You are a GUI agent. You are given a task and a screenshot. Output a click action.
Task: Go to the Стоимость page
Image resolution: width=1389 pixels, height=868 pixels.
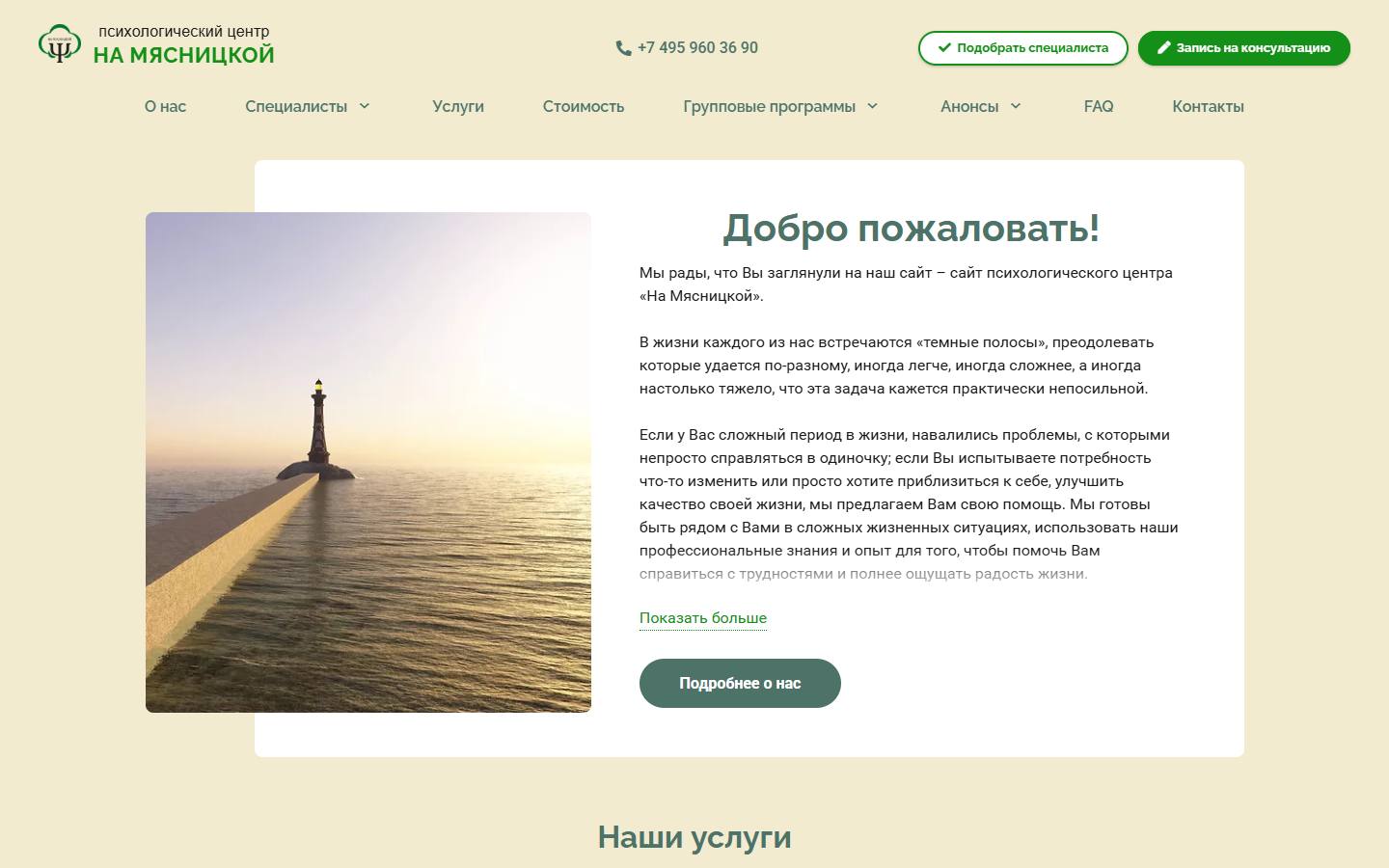[584, 106]
